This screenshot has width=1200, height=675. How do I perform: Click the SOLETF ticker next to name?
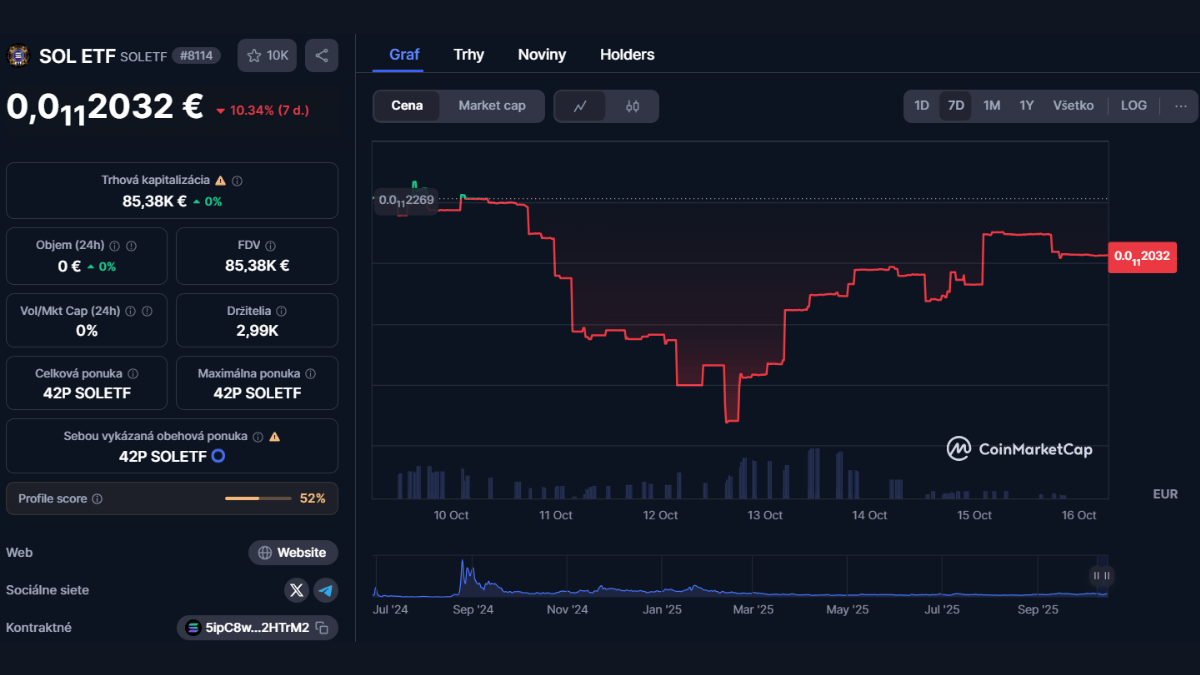click(144, 57)
